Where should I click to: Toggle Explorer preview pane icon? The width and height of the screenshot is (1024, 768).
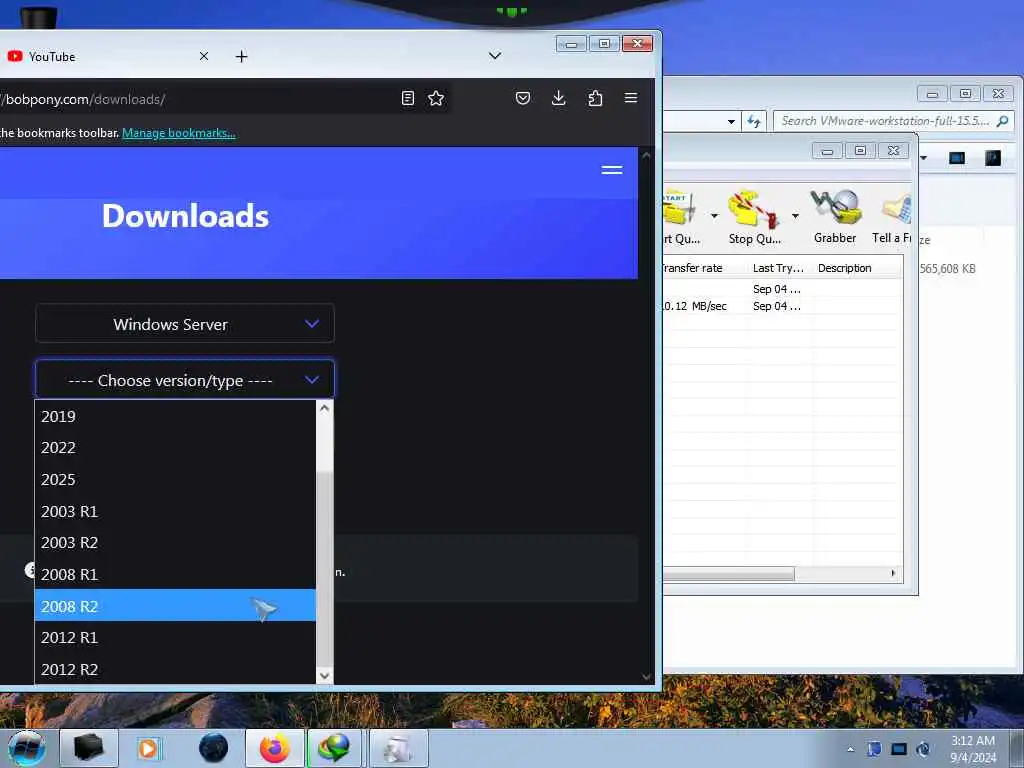tap(957, 158)
